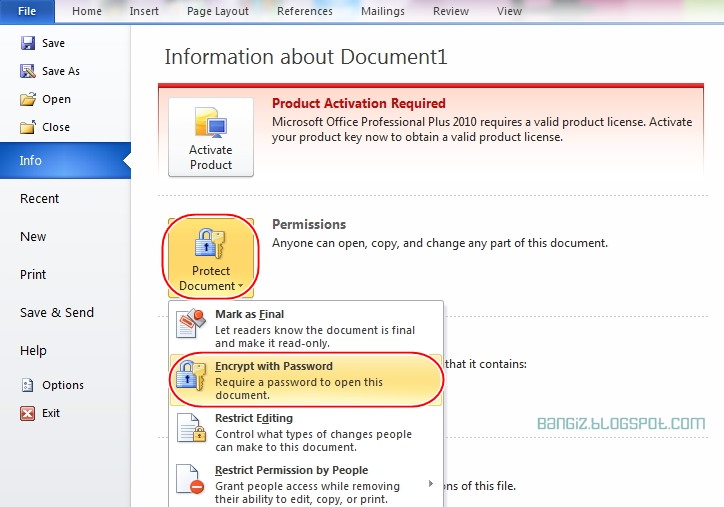The image size is (724, 507).
Task: Click the Options label
Action: (x=63, y=385)
